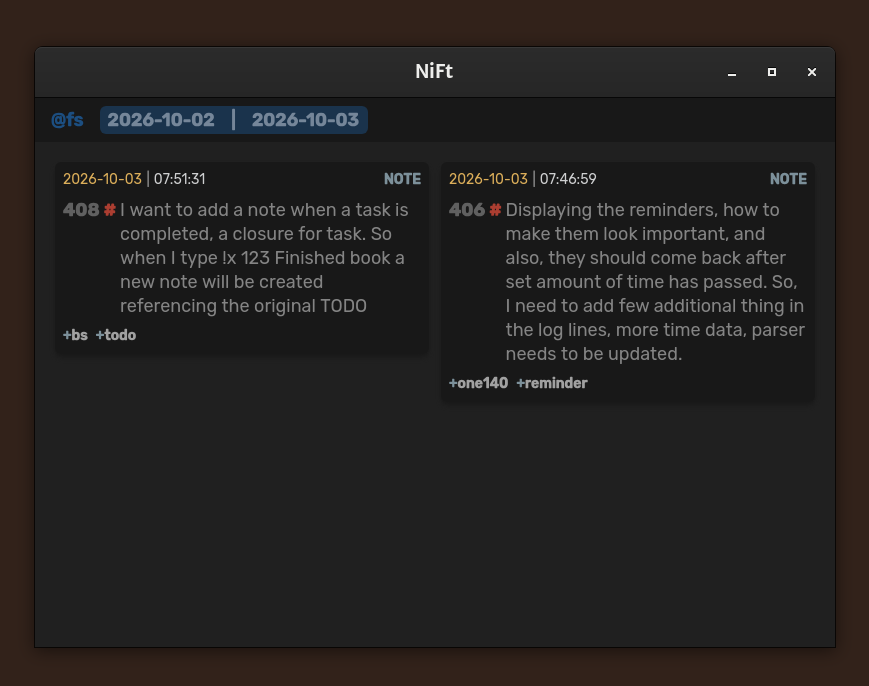Image resolution: width=869 pixels, height=686 pixels.
Task: Click note ID 406
Action: point(467,210)
